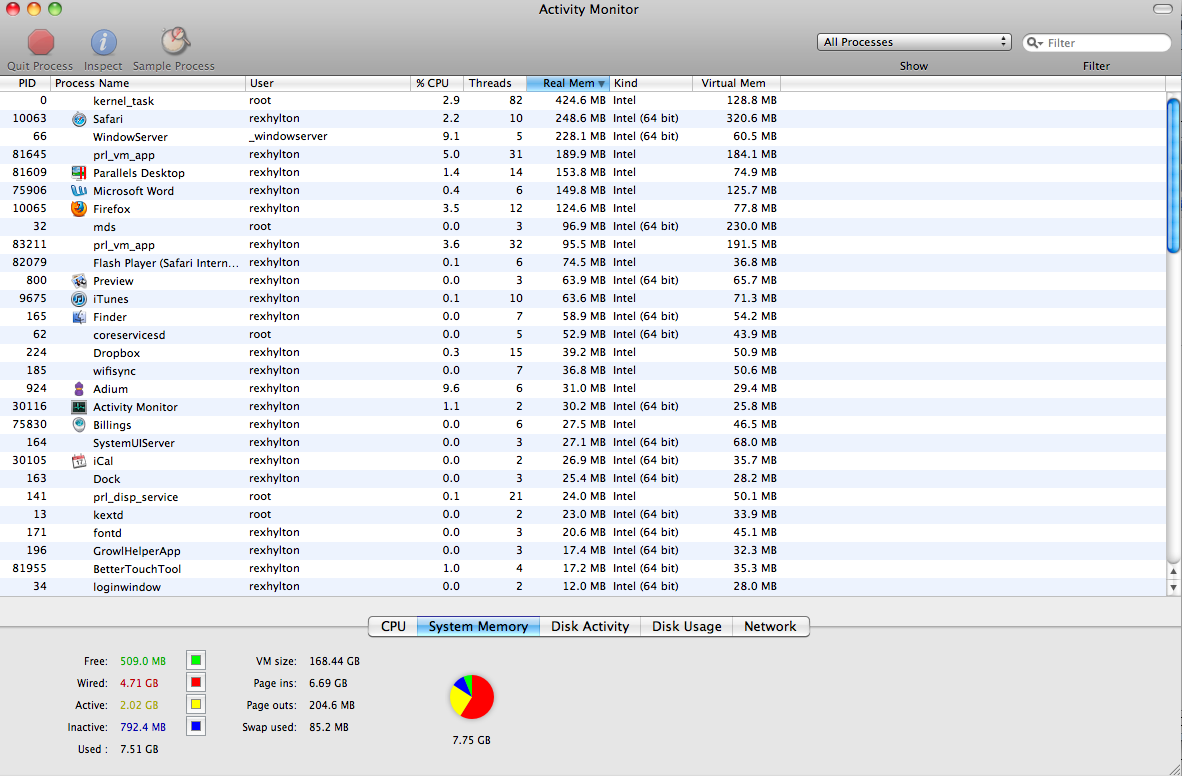1182x776 pixels.
Task: Select the Billings app icon
Action: click(79, 425)
